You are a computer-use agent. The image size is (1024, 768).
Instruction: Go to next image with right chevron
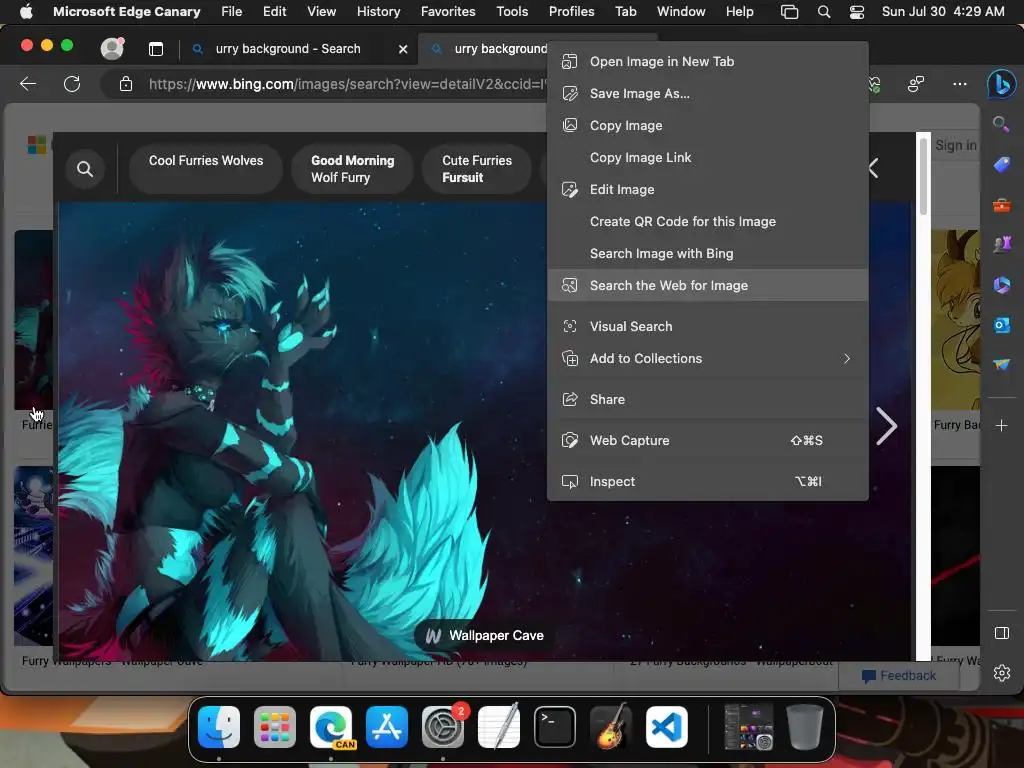tap(886, 426)
